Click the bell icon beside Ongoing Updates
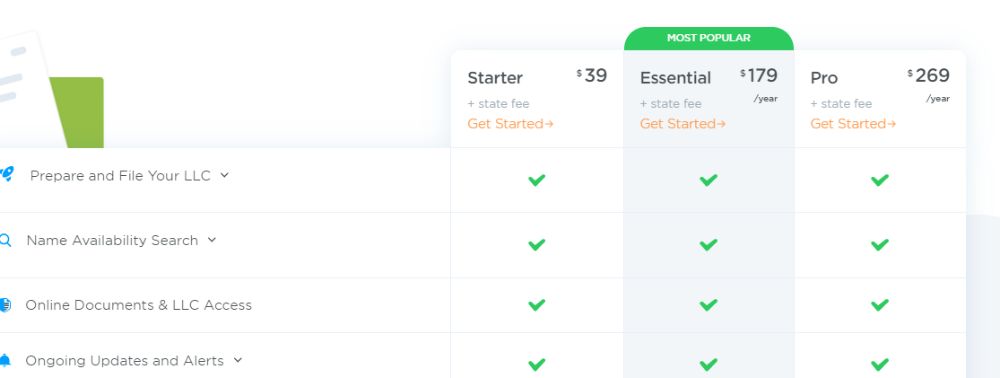 (5, 360)
